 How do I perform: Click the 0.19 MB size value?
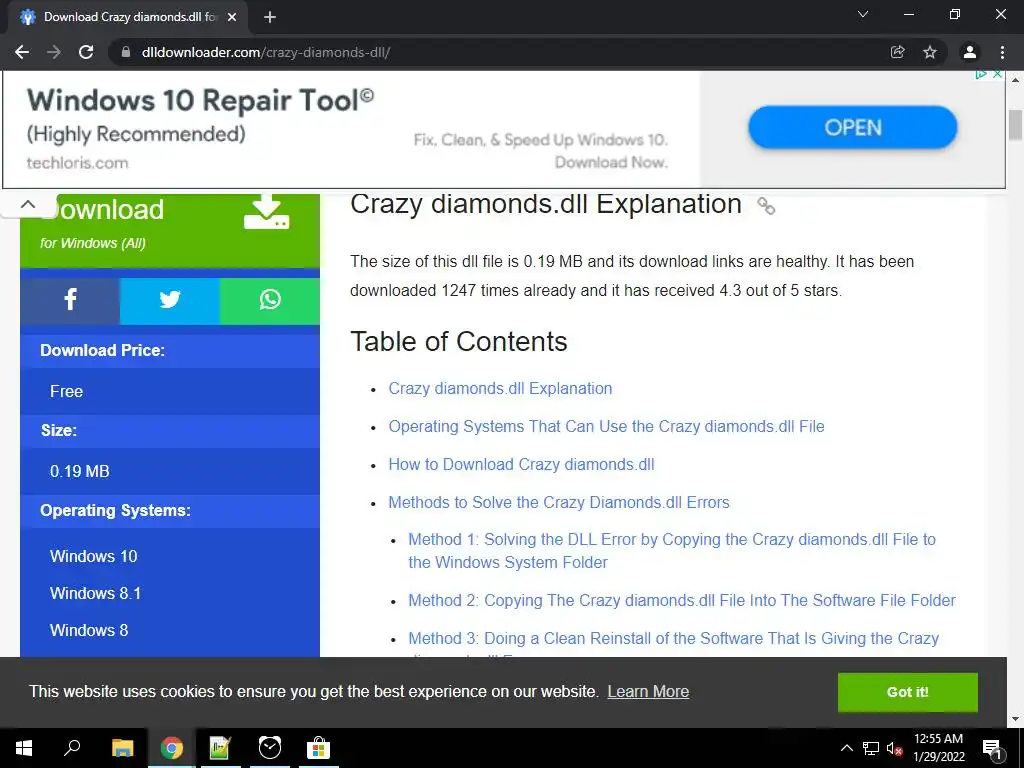pos(80,471)
